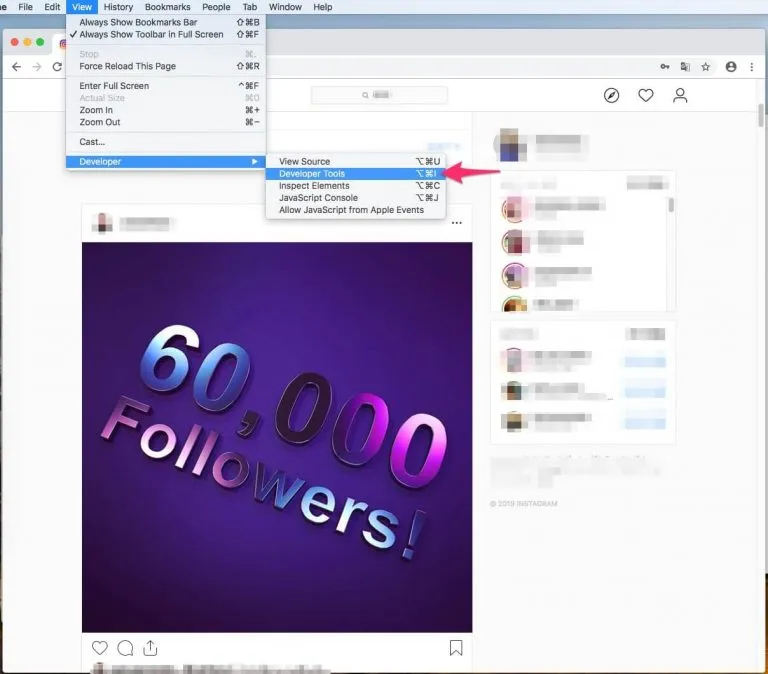The width and height of the screenshot is (768, 674).
Task: Open the Chrome three-dot menu
Action: tap(751, 67)
